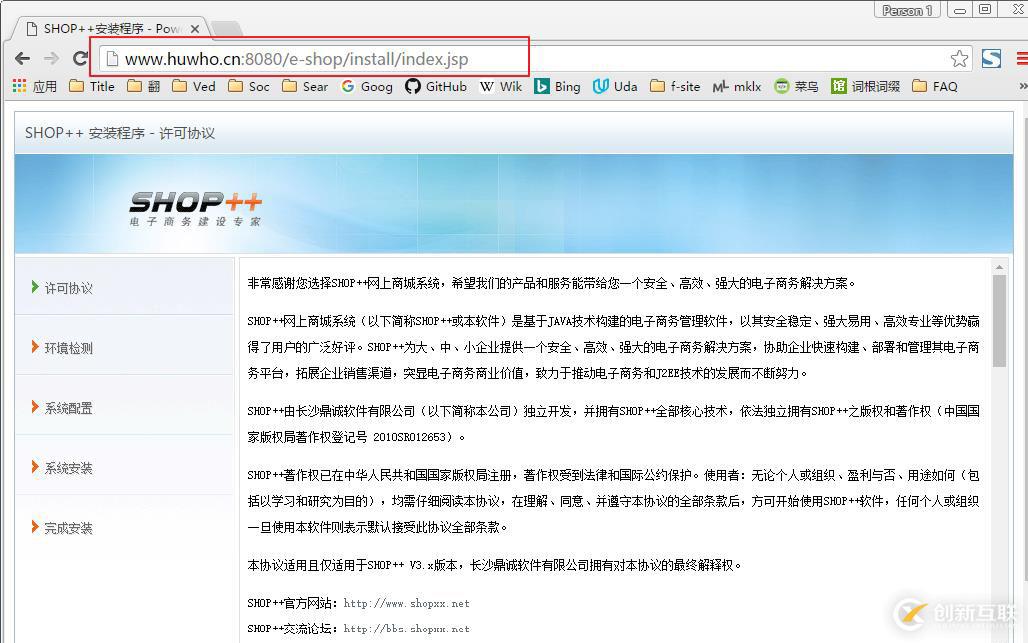
Task: Click the license agreement scrollbar thumb
Action: pos(999,321)
